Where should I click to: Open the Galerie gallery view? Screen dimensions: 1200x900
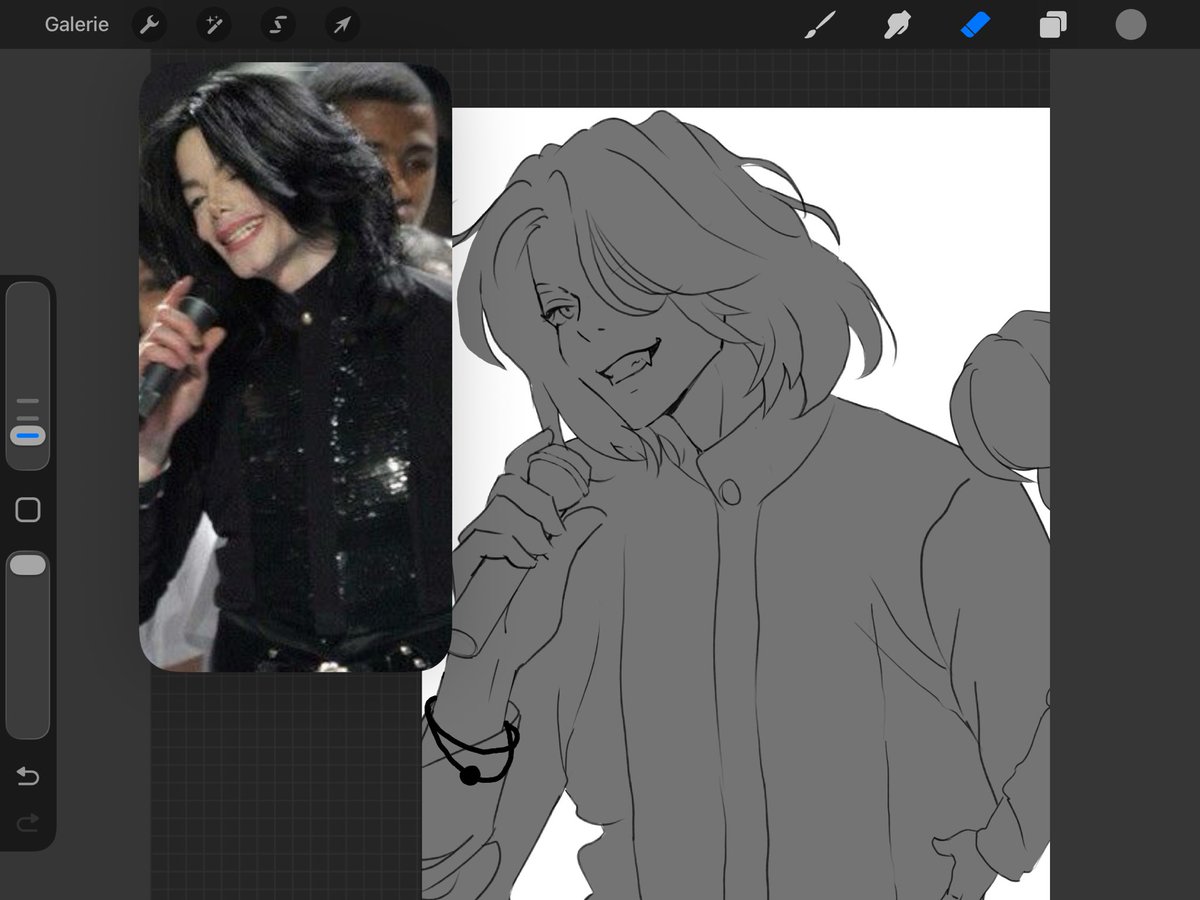tap(77, 24)
